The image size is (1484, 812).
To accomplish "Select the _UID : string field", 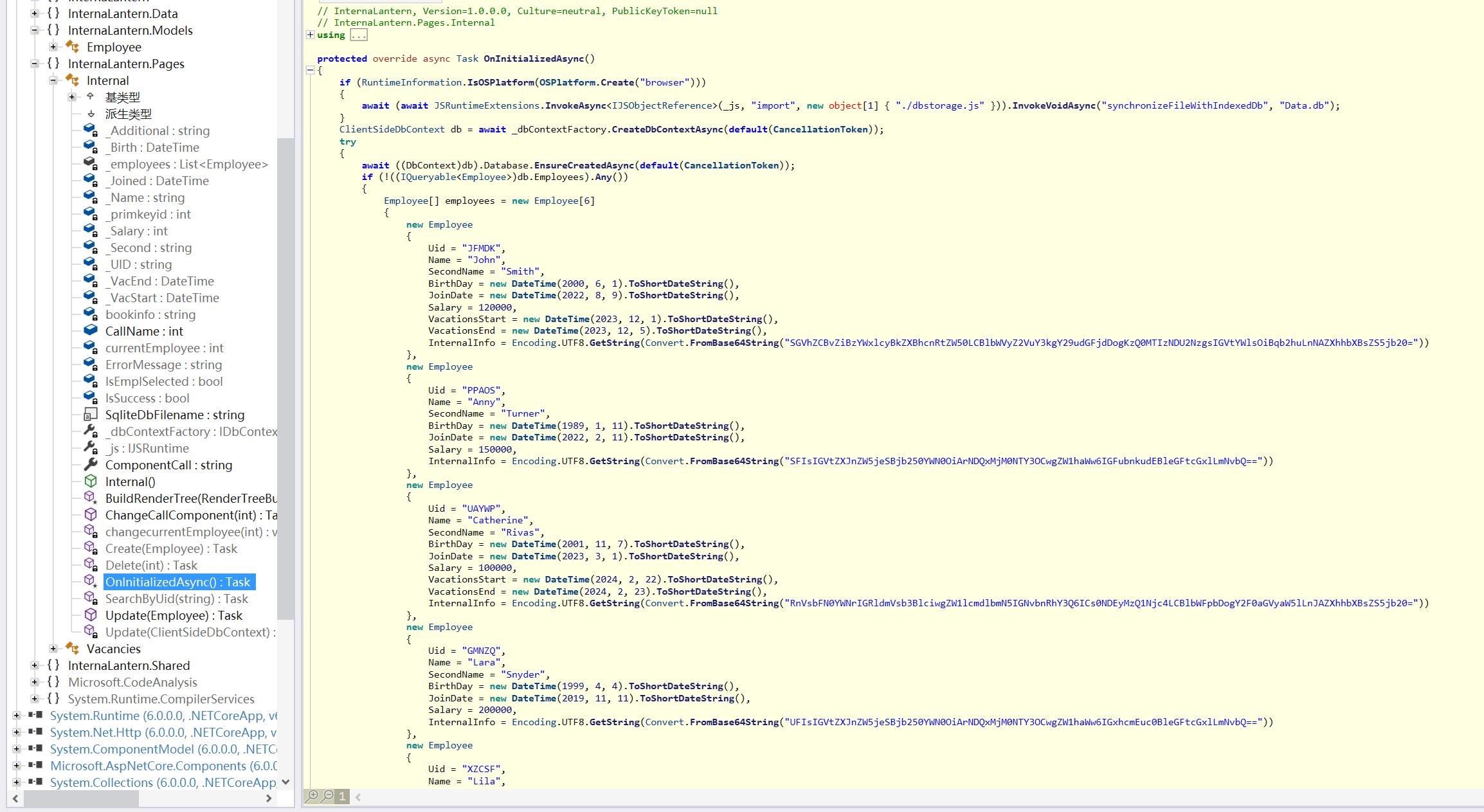I will 139,264.
